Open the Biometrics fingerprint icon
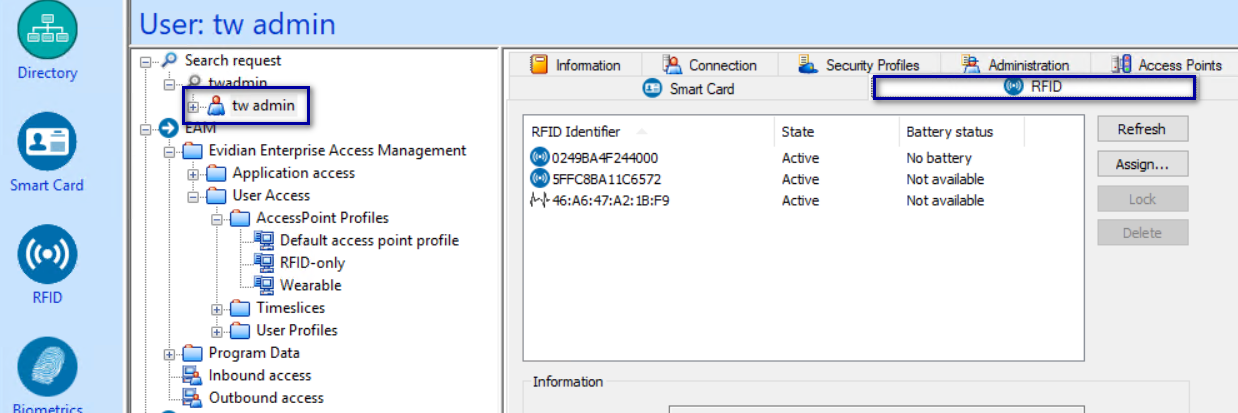This screenshot has width=1238, height=413. (x=47, y=366)
